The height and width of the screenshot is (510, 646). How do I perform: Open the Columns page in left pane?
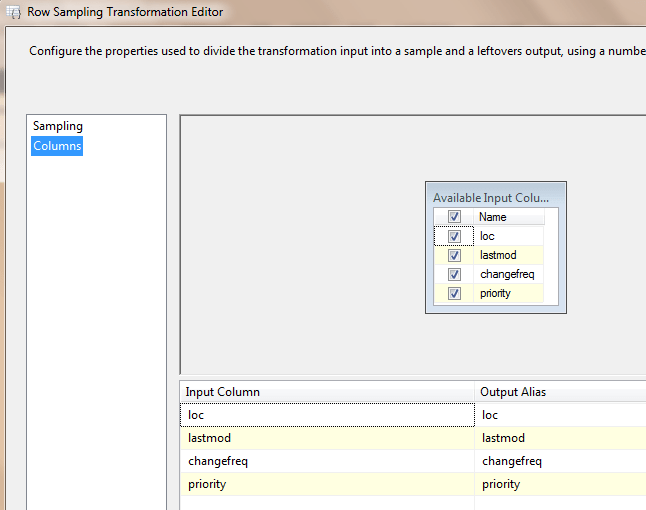coord(57,146)
